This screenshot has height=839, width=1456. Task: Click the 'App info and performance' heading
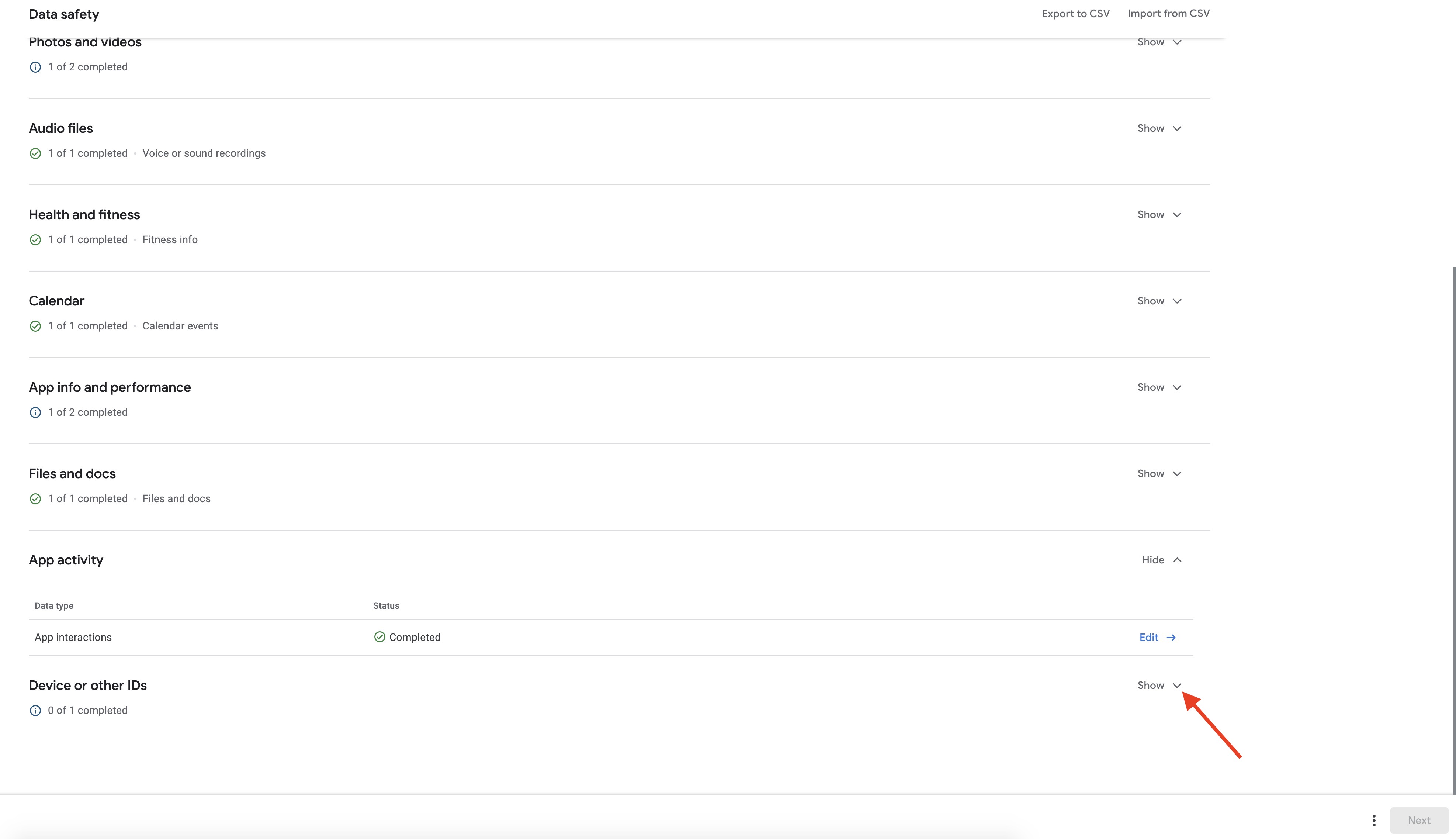coord(110,388)
